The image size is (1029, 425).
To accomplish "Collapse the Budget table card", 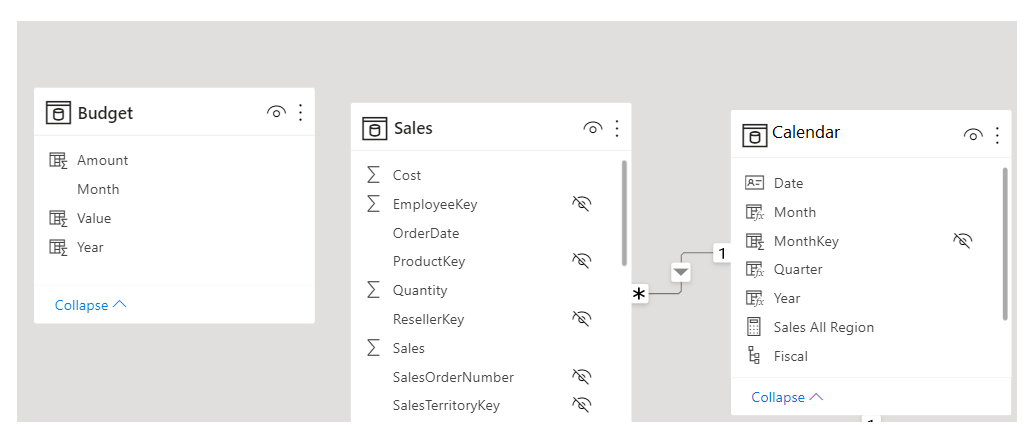I will (x=91, y=305).
